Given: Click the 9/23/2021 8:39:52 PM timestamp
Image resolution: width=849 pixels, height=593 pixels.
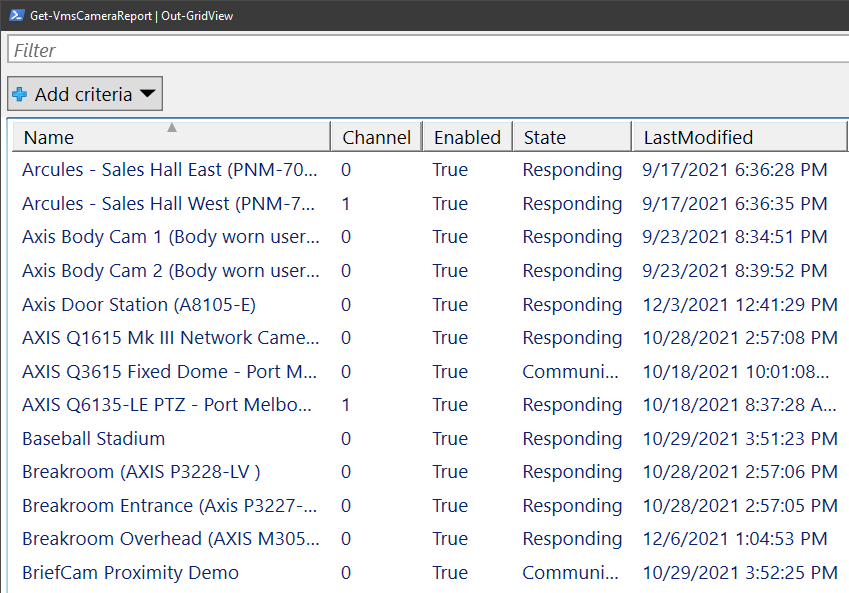Looking at the screenshot, I should (735, 271).
